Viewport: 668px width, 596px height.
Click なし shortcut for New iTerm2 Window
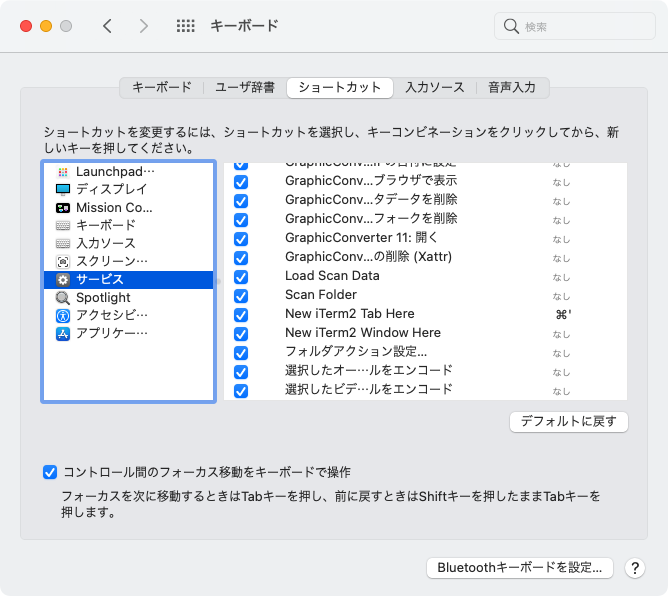561,334
